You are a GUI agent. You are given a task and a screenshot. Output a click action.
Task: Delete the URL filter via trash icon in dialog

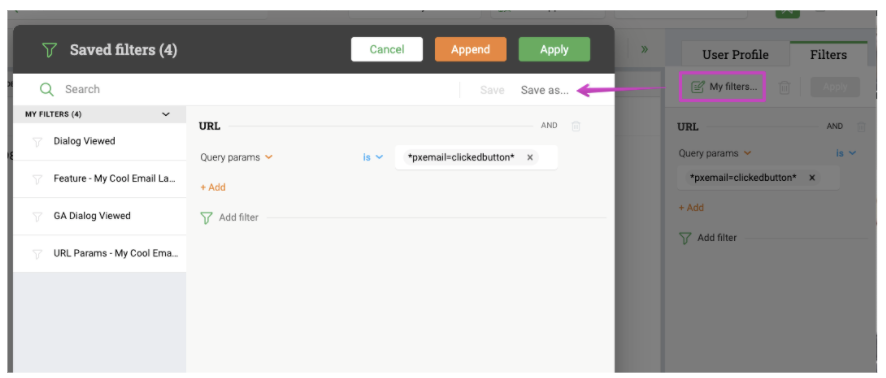click(576, 126)
